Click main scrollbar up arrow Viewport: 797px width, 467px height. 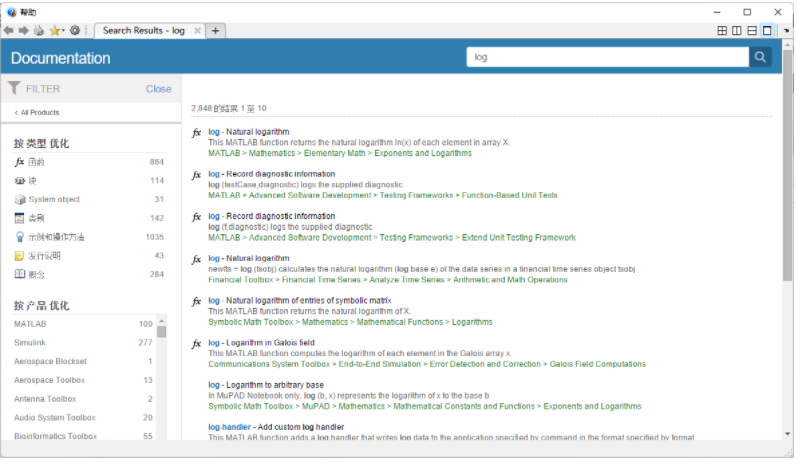point(787,45)
